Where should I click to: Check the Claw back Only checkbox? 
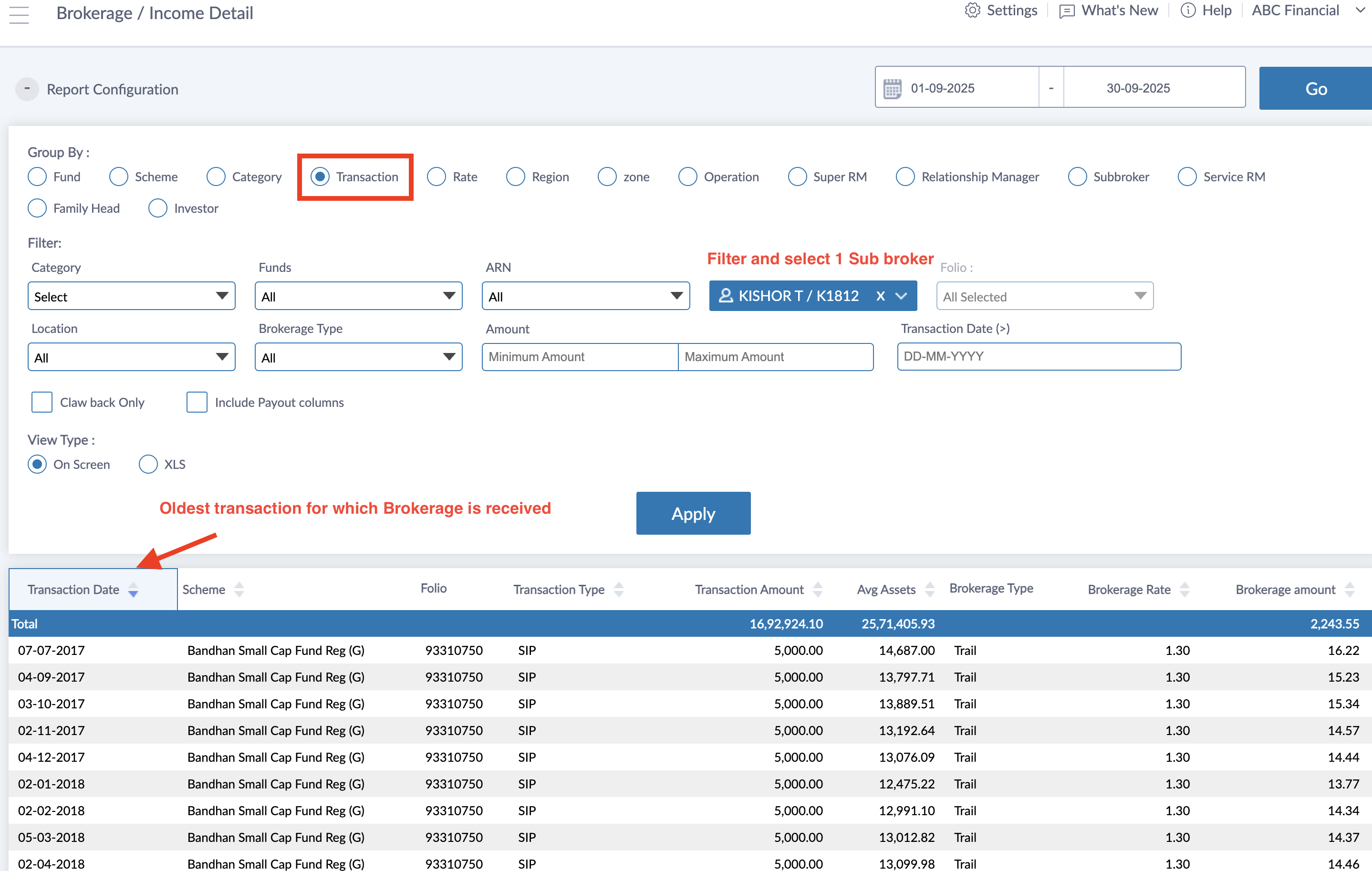(42, 402)
